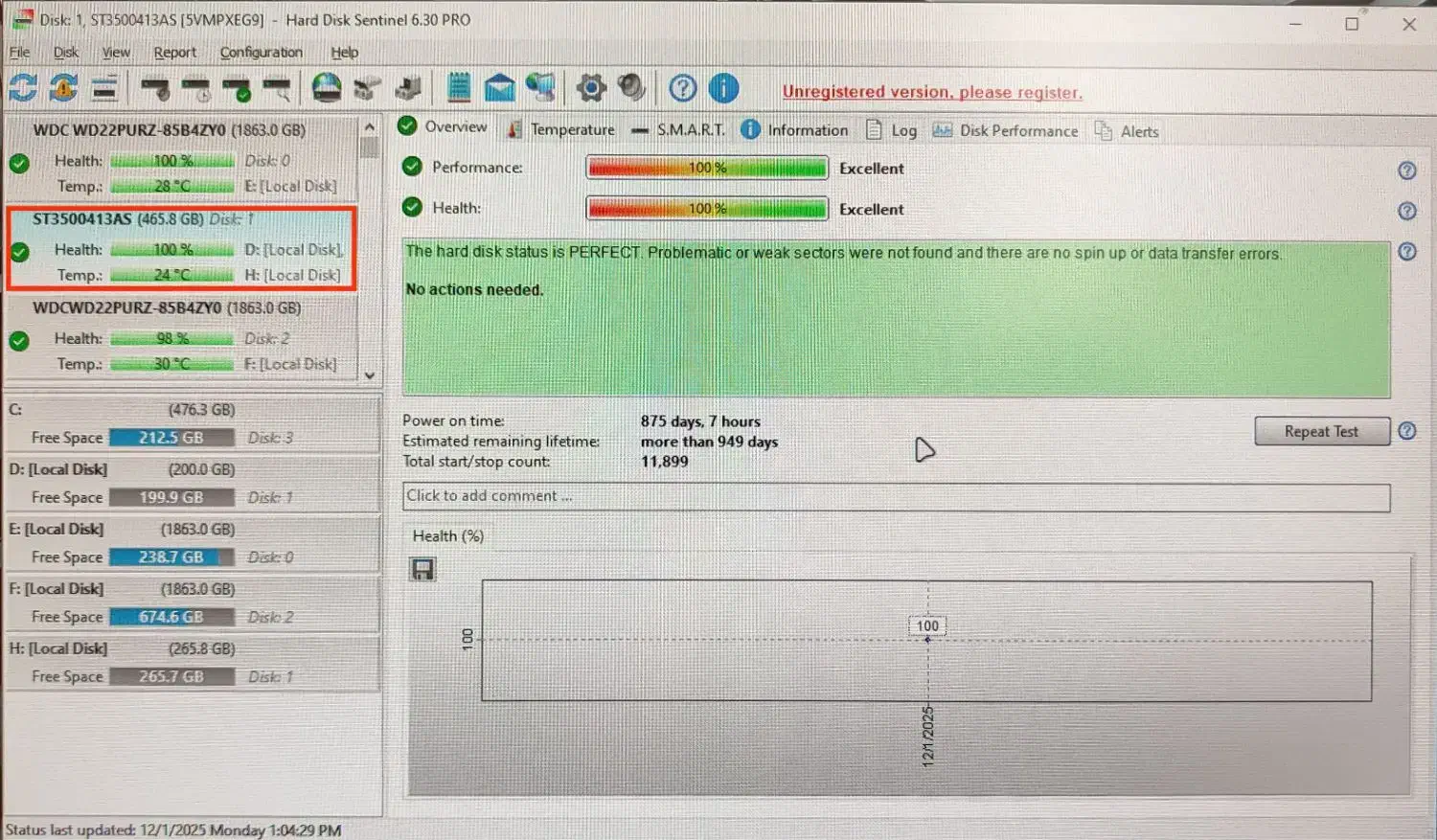Switch to the Disk Performance tab
This screenshot has height=840, width=1437.
[1006, 131]
